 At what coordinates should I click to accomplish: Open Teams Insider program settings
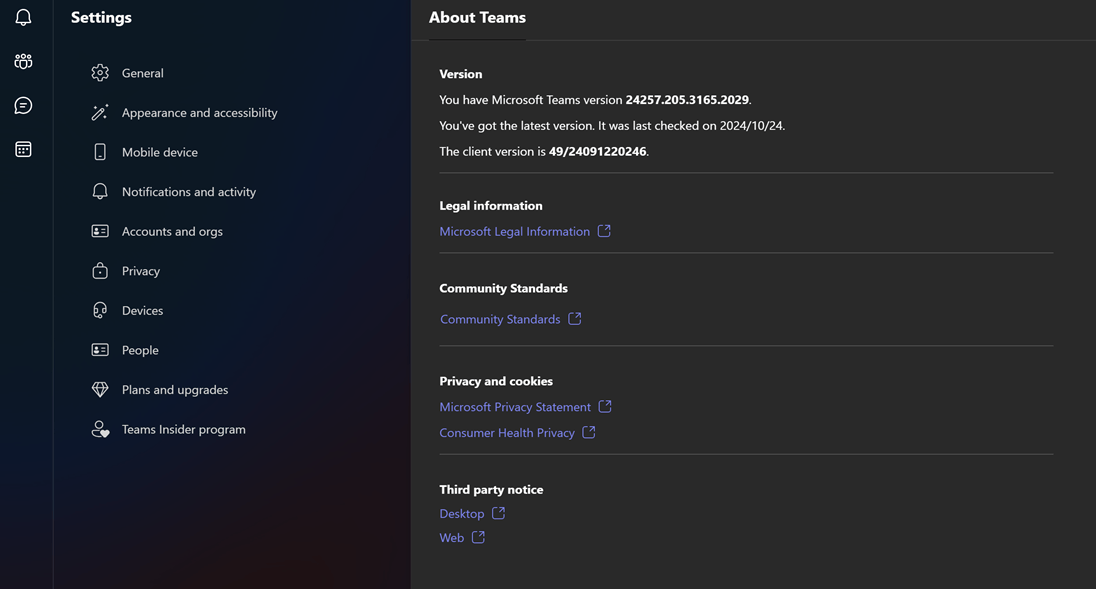tap(183, 429)
